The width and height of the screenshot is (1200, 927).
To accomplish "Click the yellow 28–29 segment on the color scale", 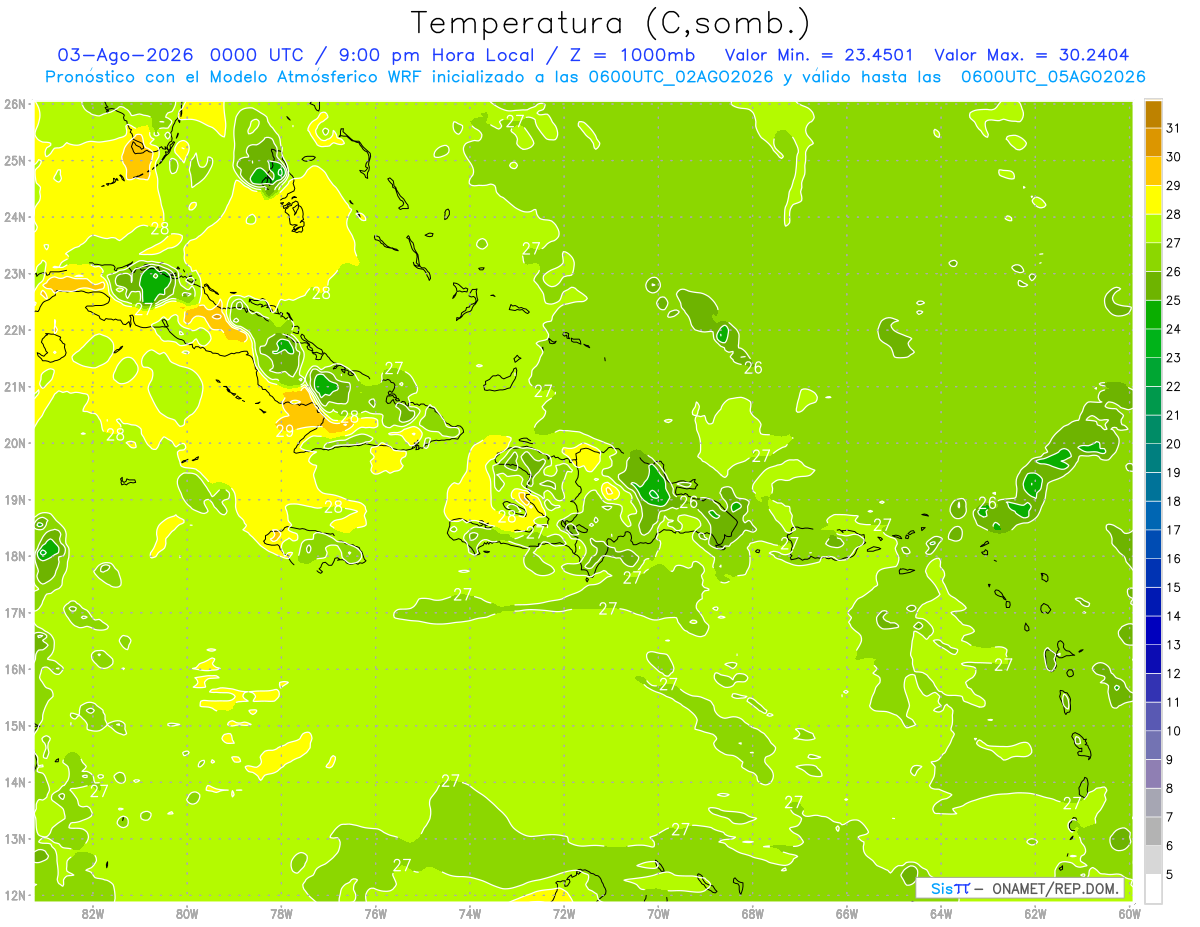I will [1154, 200].
